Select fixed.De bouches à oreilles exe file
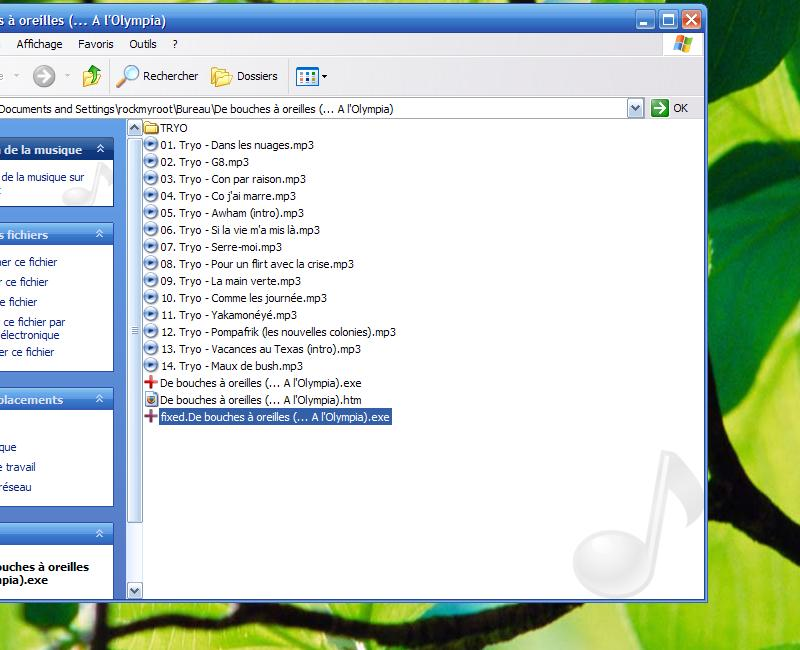This screenshot has width=800, height=650. (274, 417)
